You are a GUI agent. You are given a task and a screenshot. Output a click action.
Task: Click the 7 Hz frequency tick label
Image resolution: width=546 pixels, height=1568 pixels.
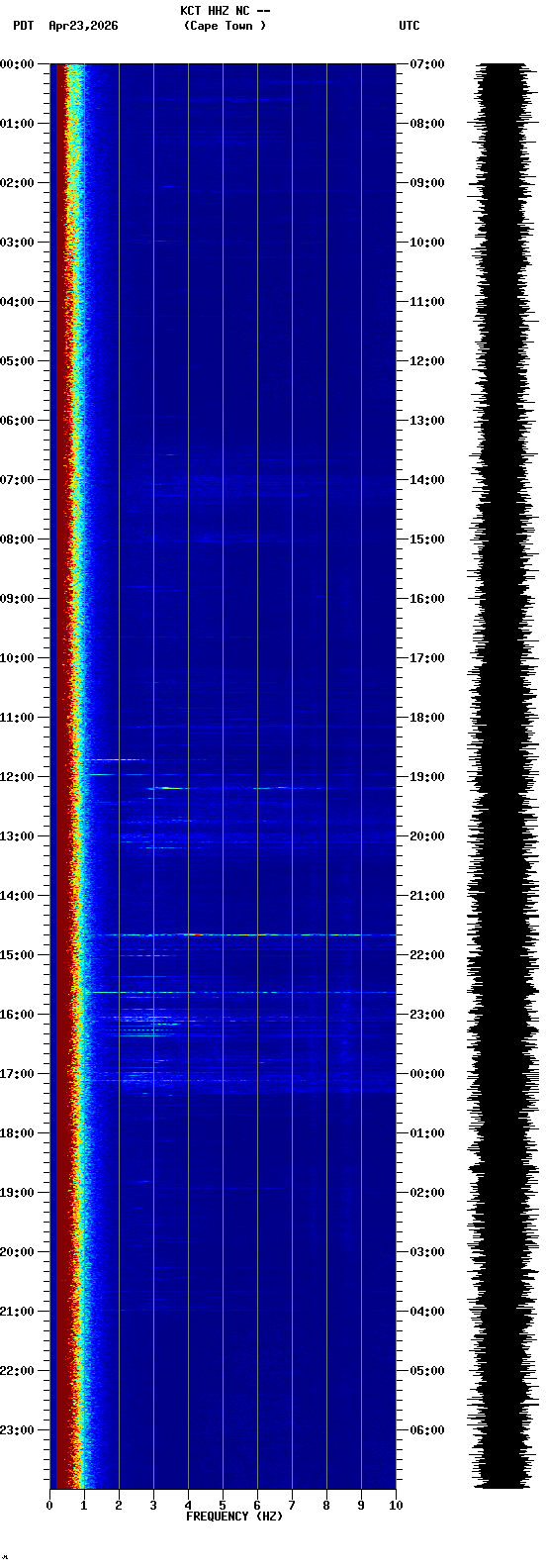point(292,1506)
